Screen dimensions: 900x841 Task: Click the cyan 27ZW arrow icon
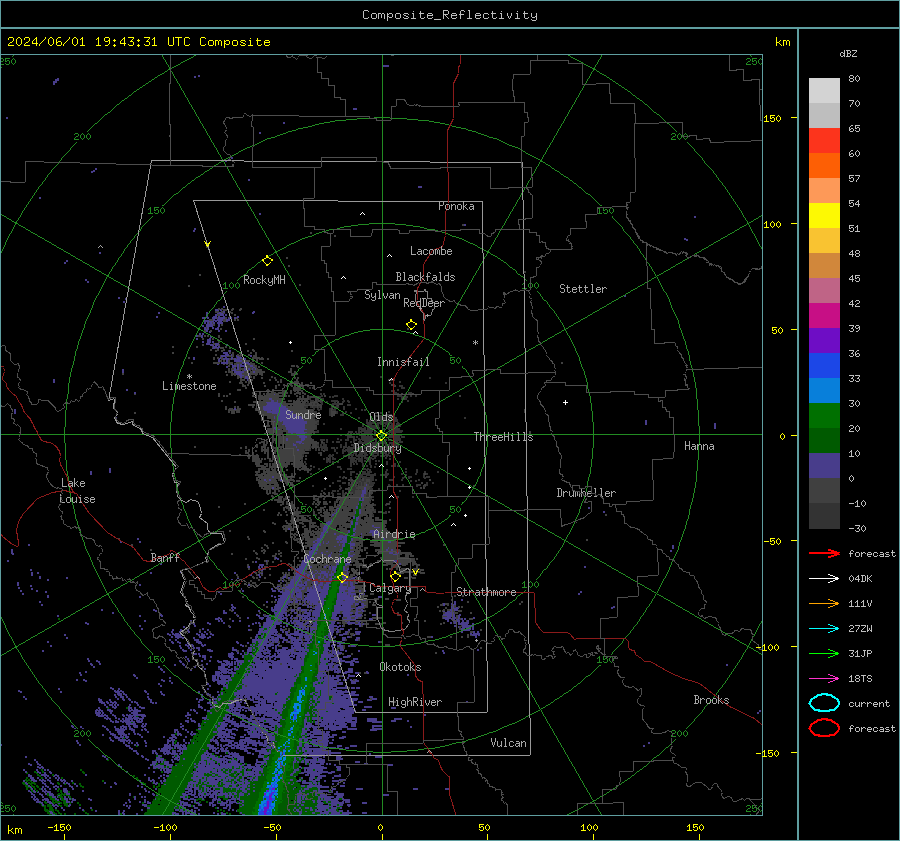(x=824, y=628)
